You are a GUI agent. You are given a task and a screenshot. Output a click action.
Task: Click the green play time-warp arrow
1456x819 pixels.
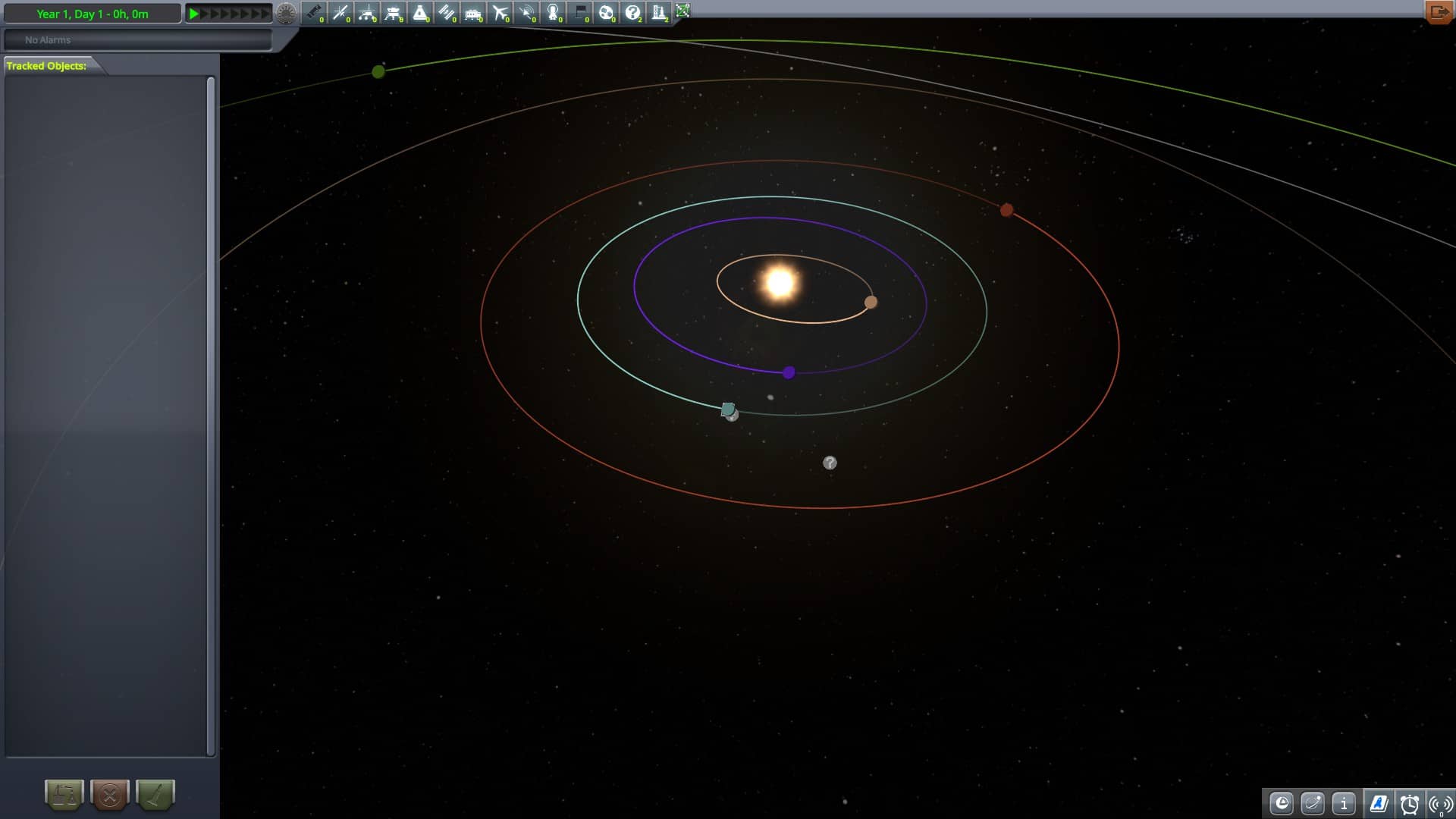click(x=194, y=14)
